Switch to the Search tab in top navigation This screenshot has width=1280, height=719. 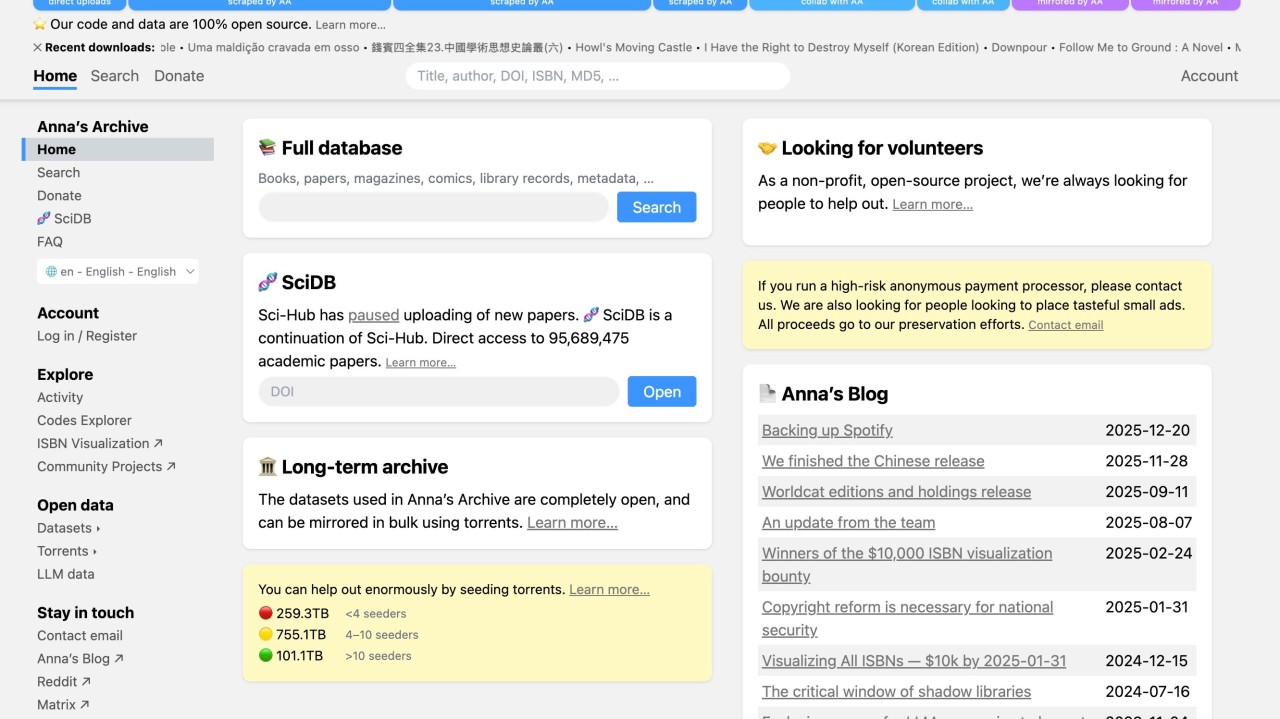click(114, 76)
